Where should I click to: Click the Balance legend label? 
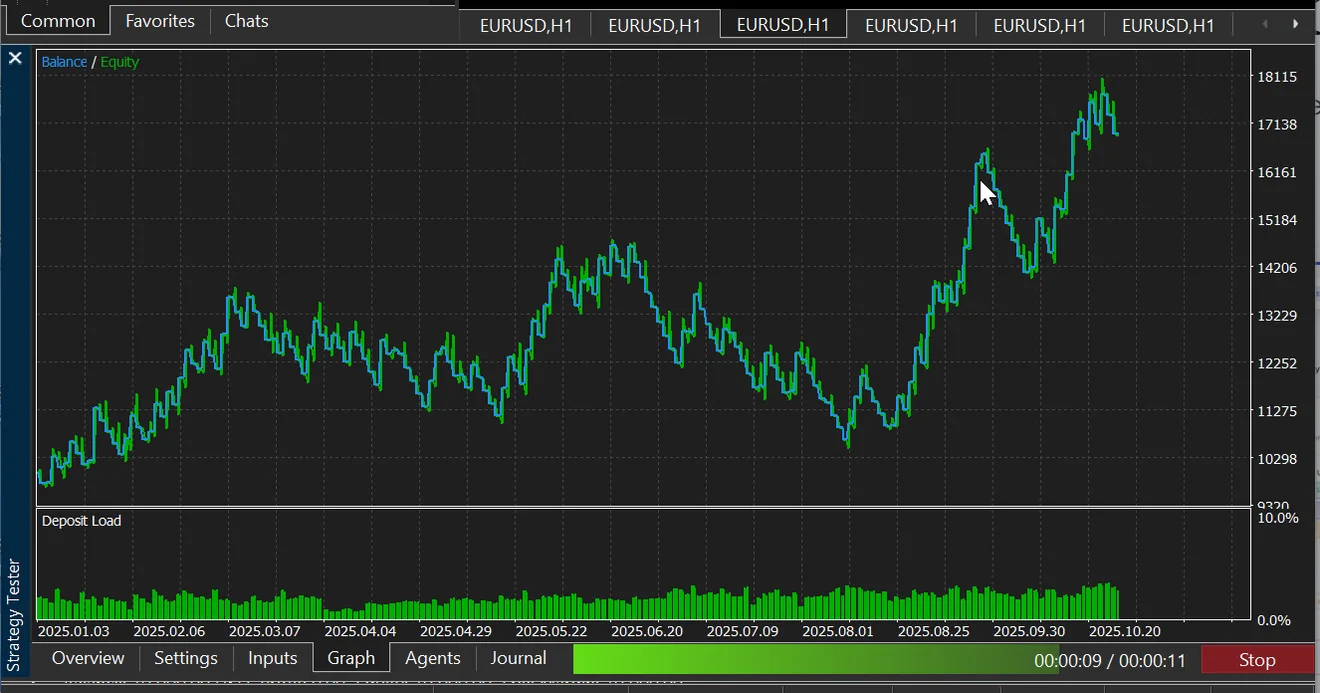pyautogui.click(x=64, y=62)
